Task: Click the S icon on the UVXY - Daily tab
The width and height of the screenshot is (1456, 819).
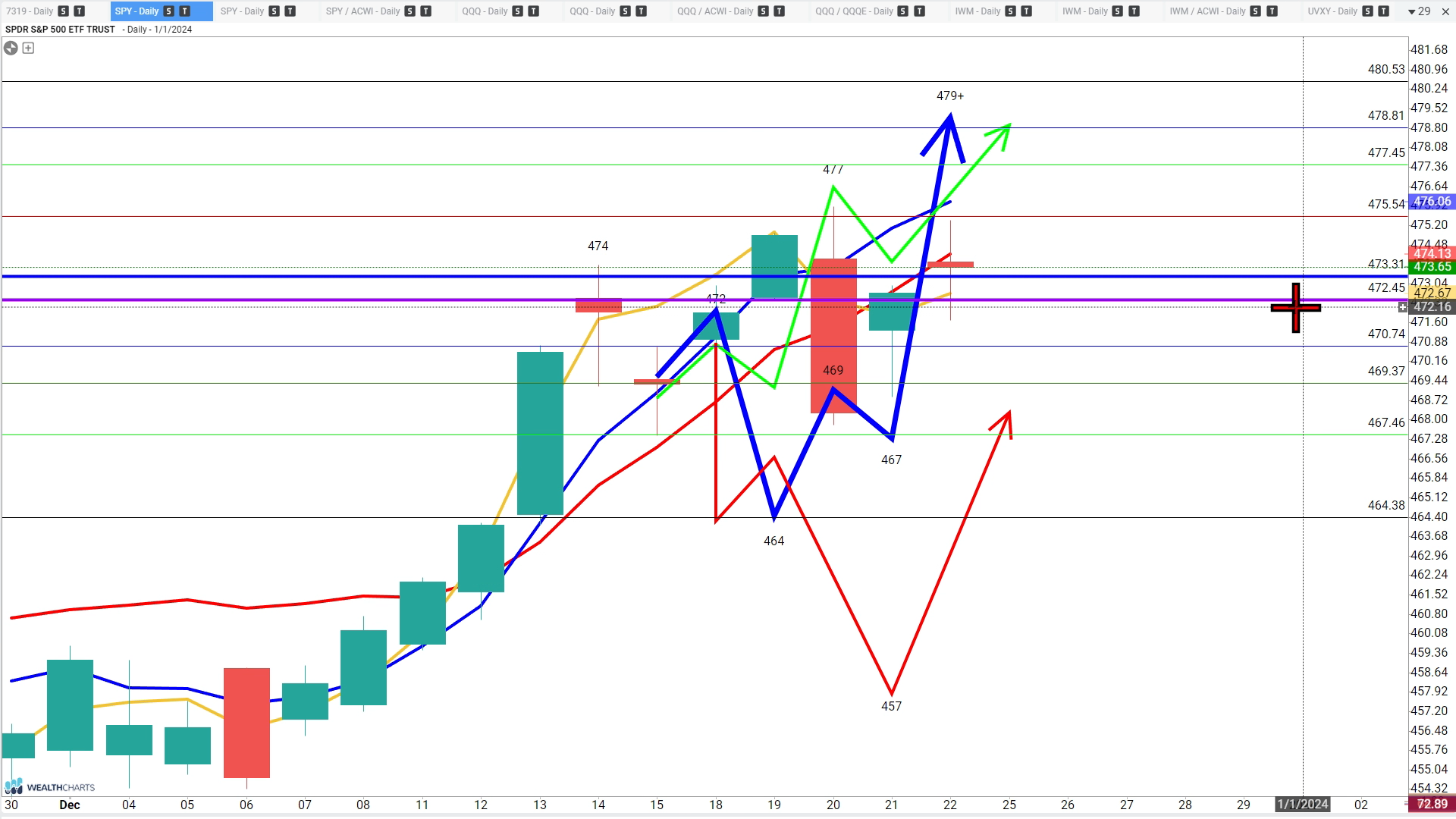Action: tap(1367, 11)
